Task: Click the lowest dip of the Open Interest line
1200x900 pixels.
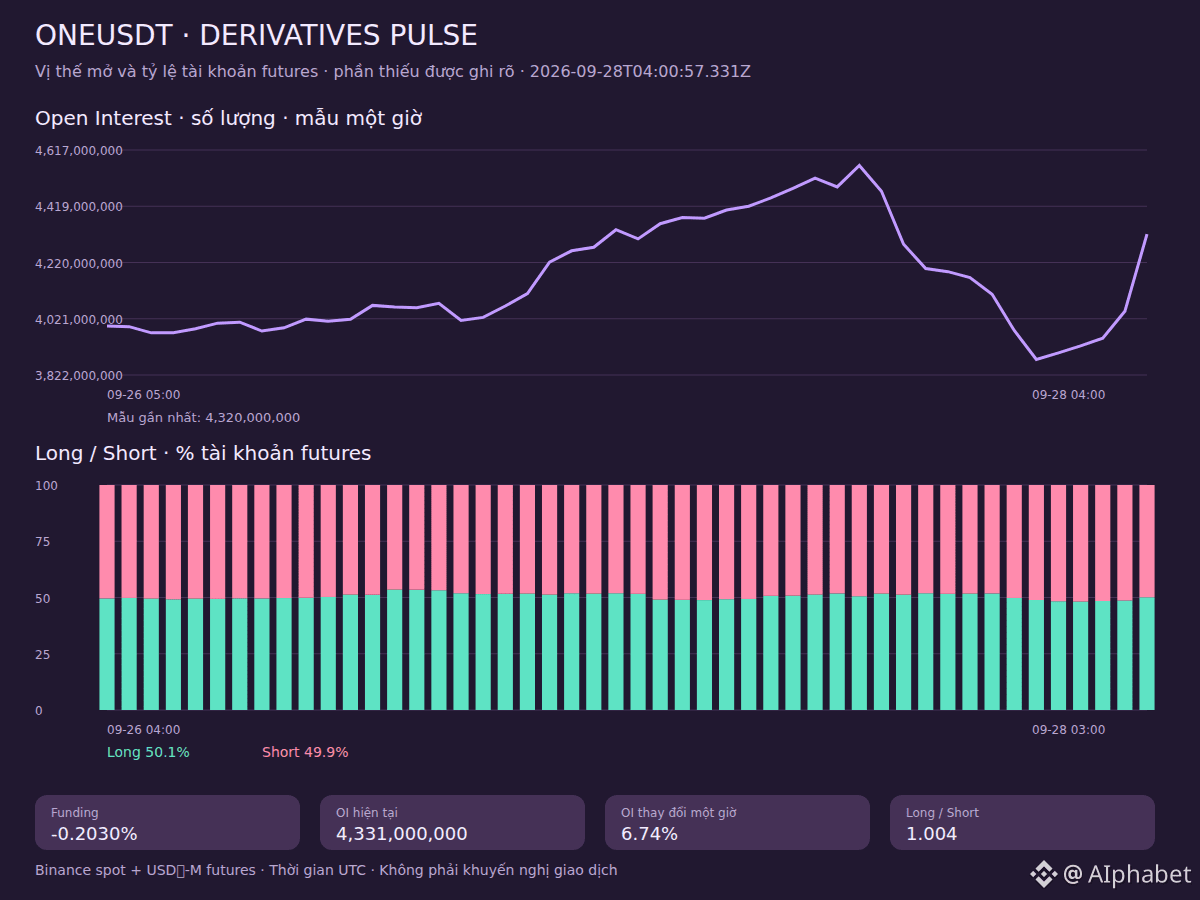Action: click(1036, 359)
